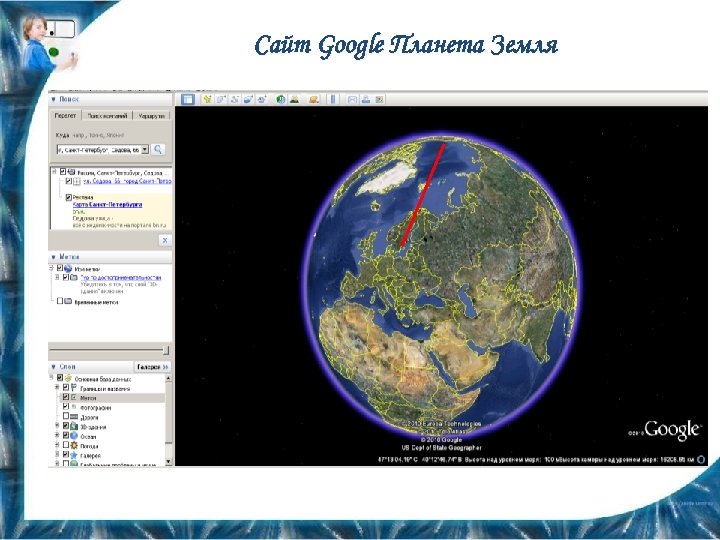Click the Record a Tour icon

[262, 99]
